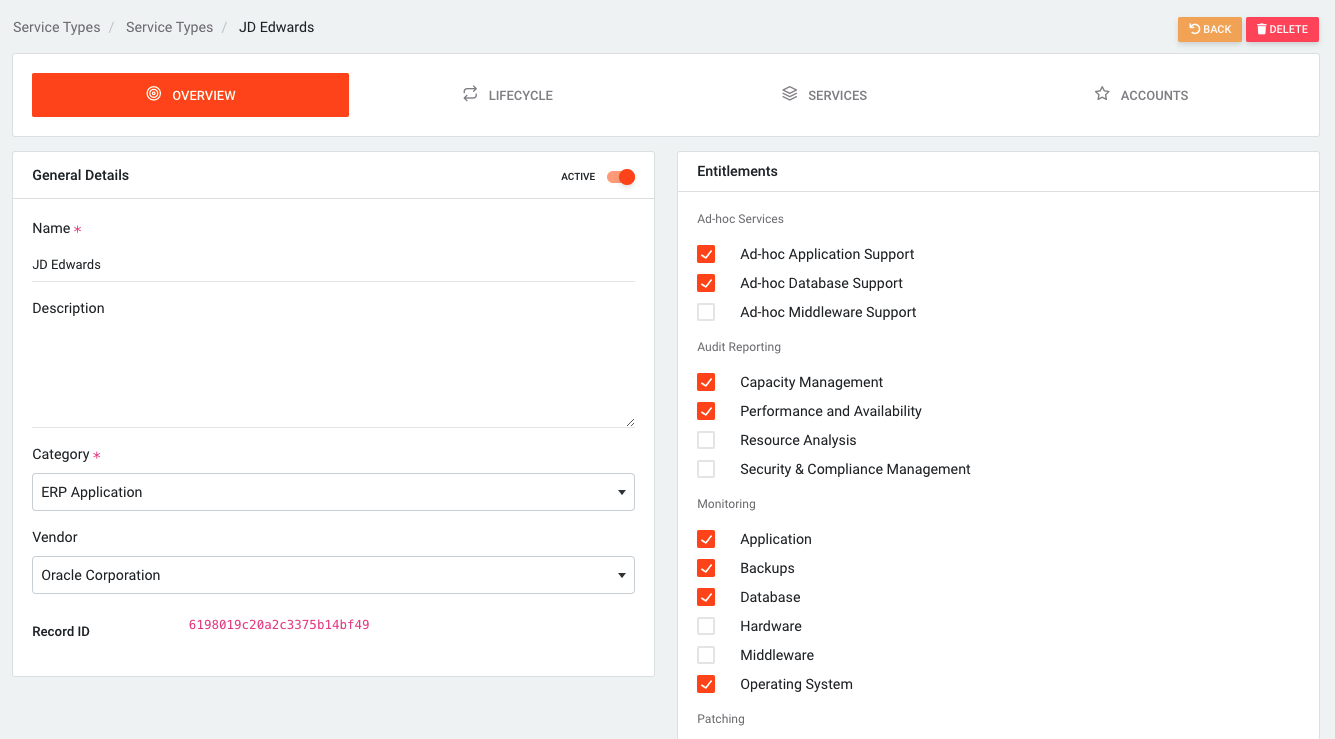Click the Services layers icon
Screen dimensions: 1335x739
pos(790,94)
